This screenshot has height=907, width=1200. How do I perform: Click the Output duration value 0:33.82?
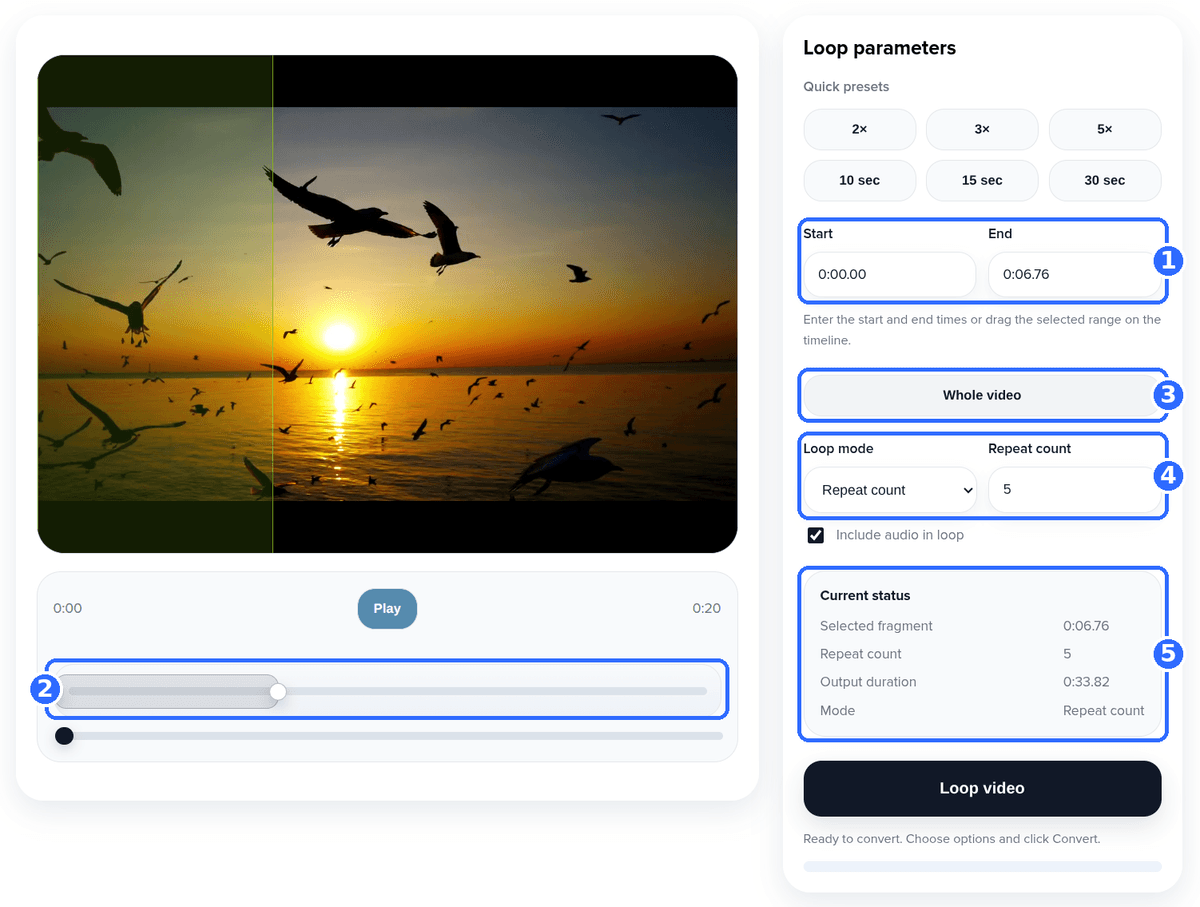[1087, 682]
